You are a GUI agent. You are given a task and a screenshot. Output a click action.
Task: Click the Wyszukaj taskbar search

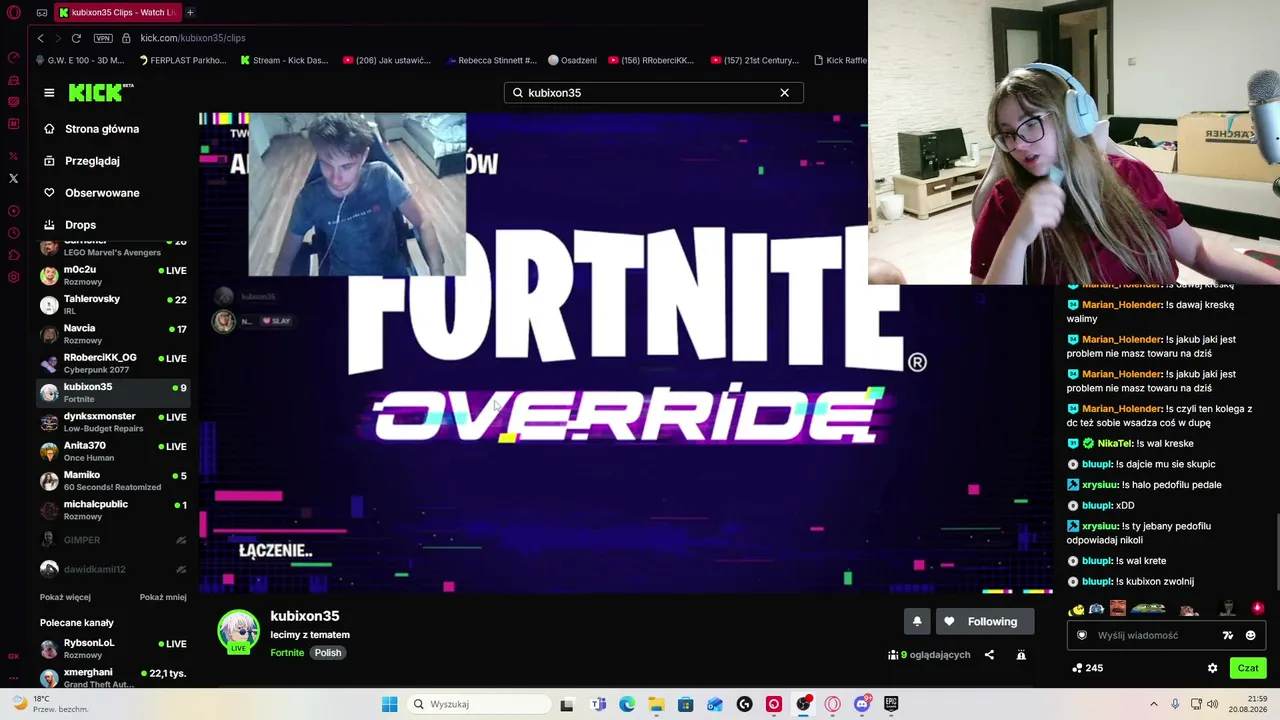(x=478, y=704)
